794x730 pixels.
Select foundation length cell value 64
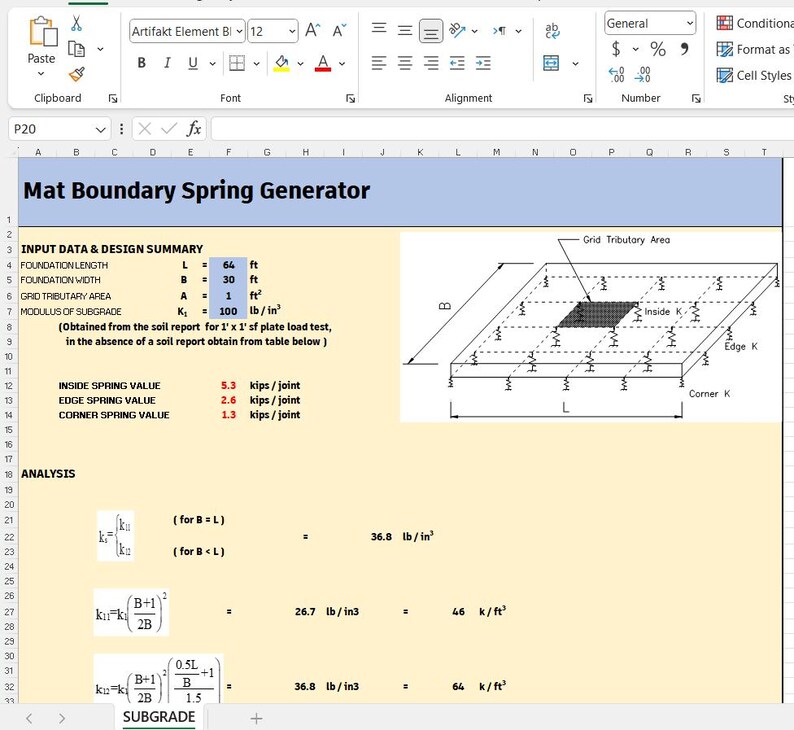click(x=228, y=265)
